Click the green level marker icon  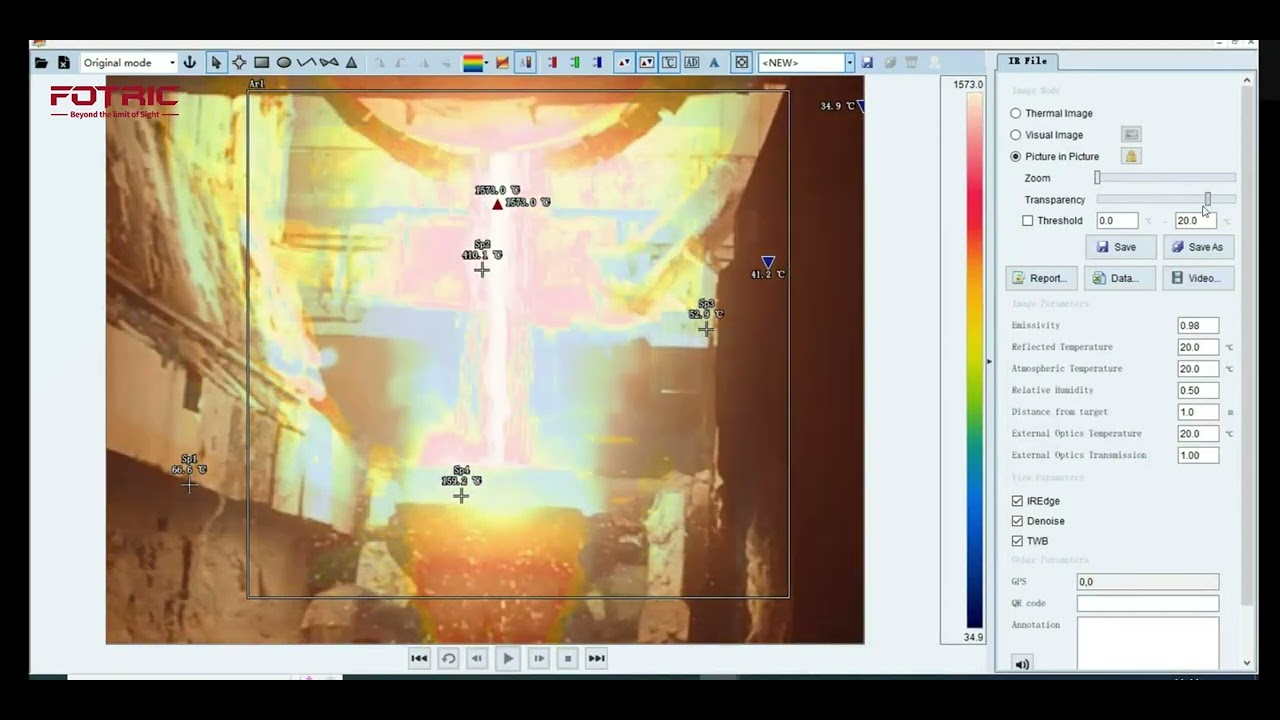coord(575,63)
